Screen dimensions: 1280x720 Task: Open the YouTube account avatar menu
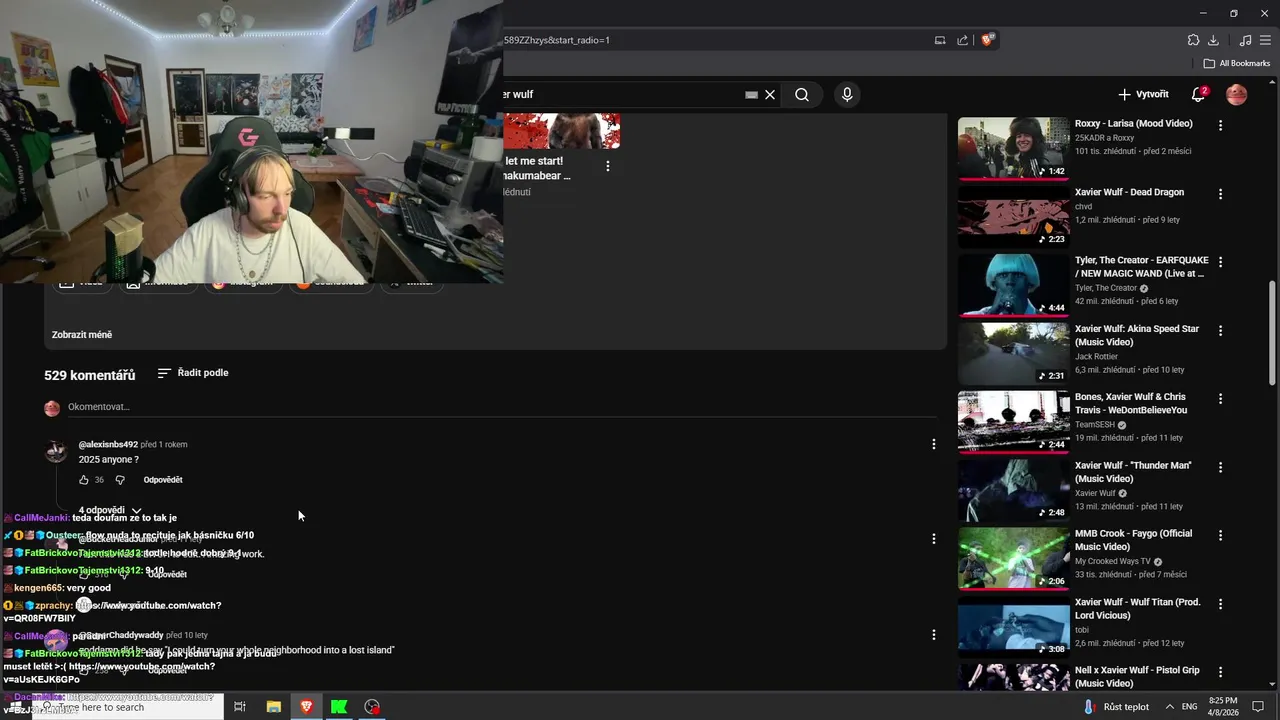pos(1237,95)
